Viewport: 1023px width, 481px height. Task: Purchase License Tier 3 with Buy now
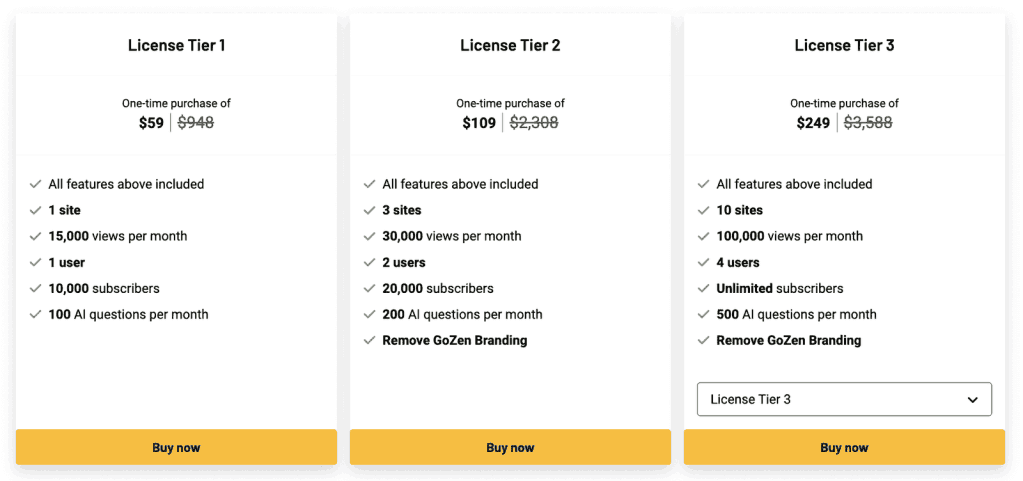(x=844, y=448)
